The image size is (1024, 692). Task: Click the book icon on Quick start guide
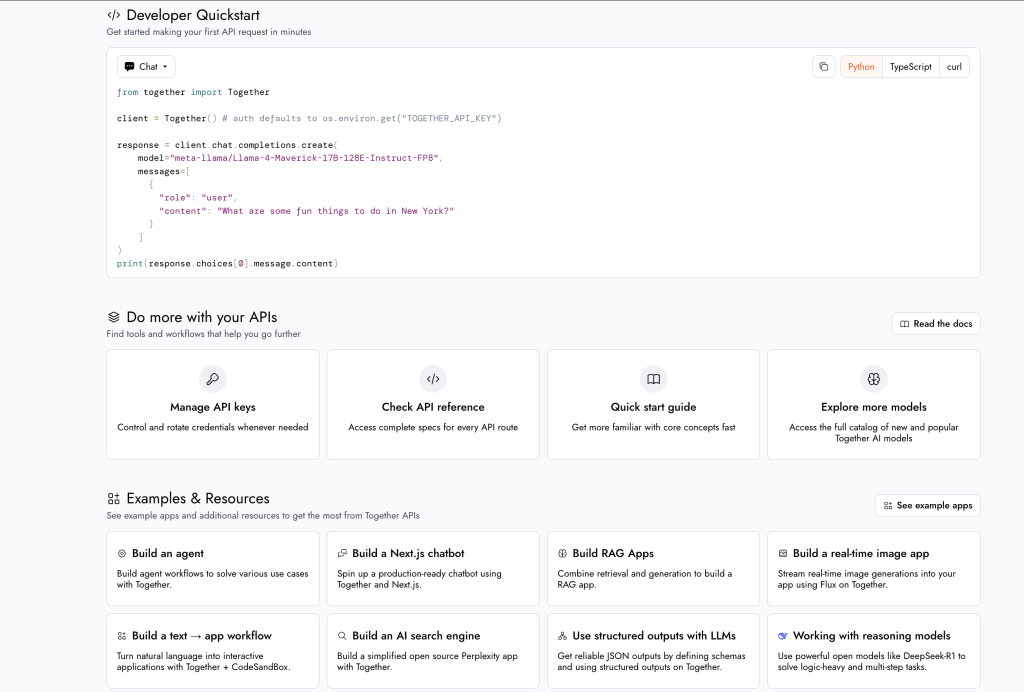point(653,379)
